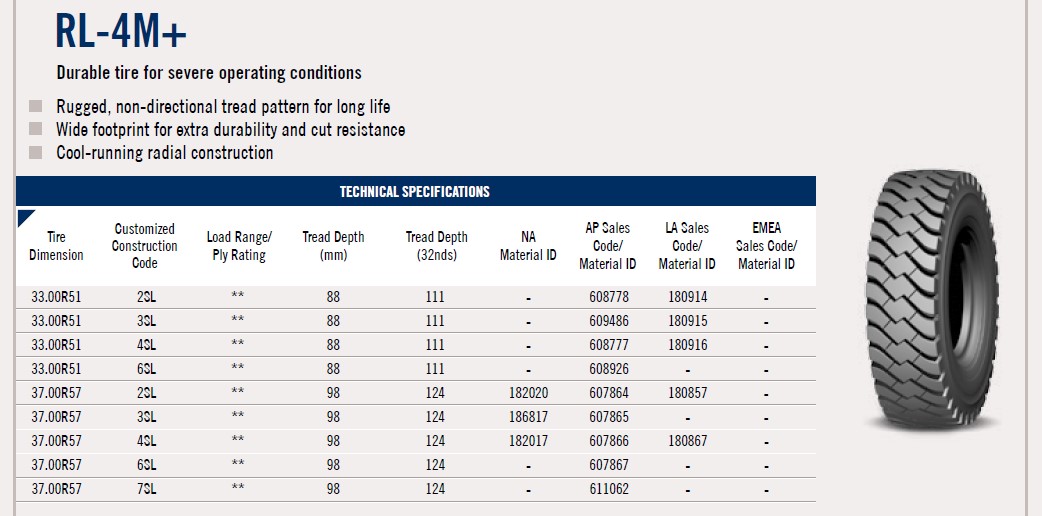
Task: Click AP sales code 608778
Action: click(608, 297)
